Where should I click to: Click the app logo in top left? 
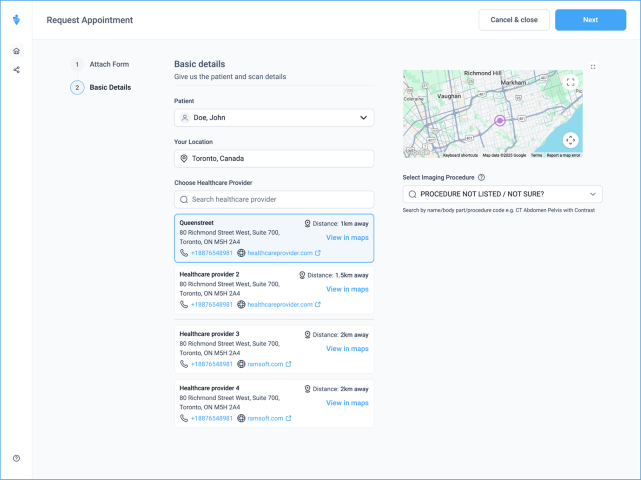(16, 19)
